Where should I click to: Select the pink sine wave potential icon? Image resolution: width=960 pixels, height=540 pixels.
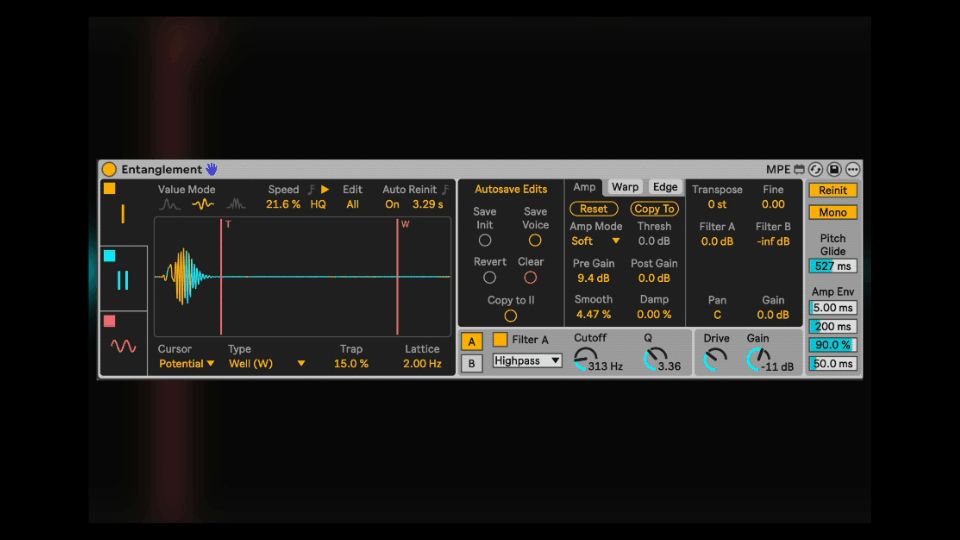coord(123,347)
